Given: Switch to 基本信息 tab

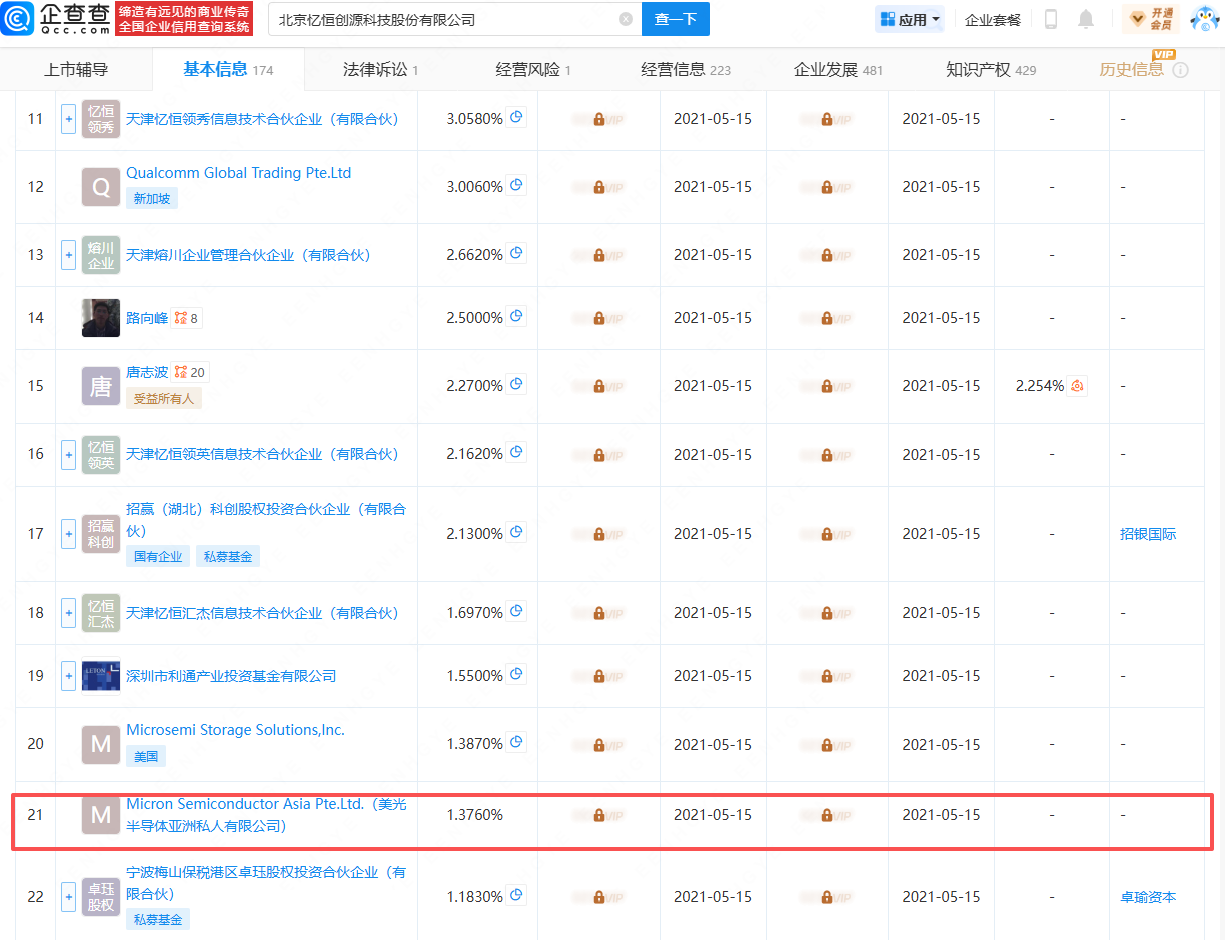Looking at the screenshot, I should click(228, 69).
